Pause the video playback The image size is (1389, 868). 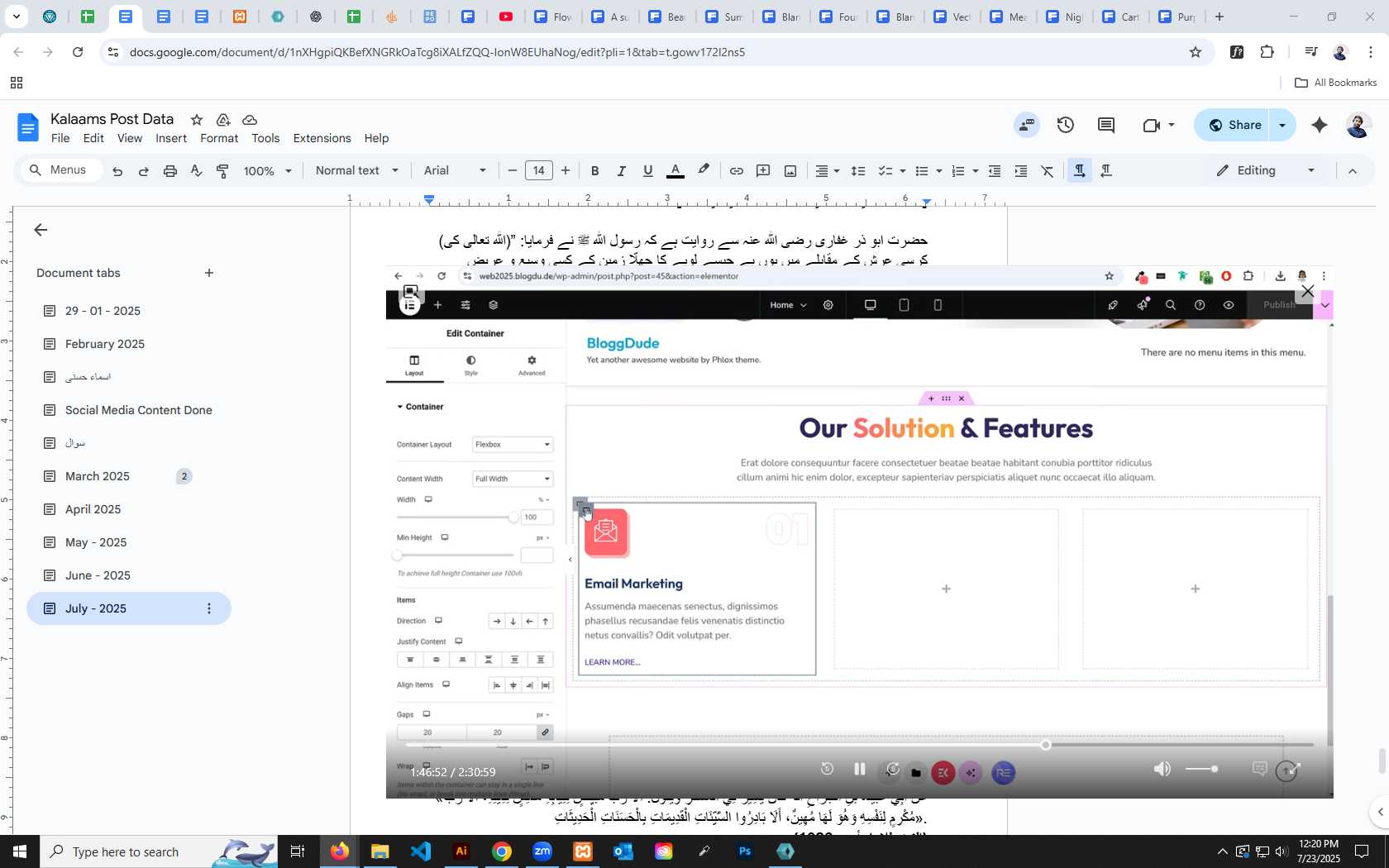click(x=860, y=770)
